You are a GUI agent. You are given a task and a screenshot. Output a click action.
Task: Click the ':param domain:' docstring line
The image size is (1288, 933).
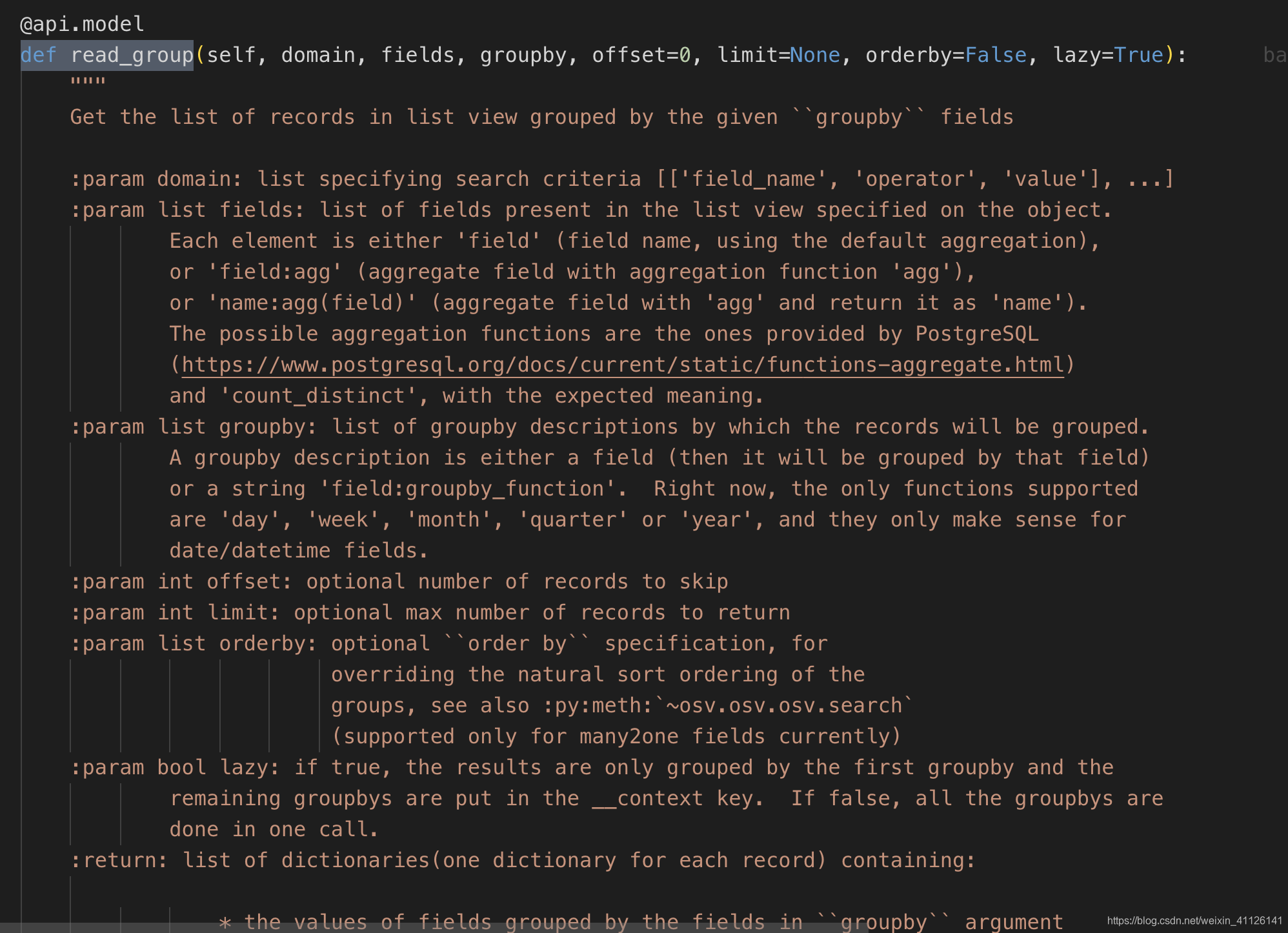(622, 179)
